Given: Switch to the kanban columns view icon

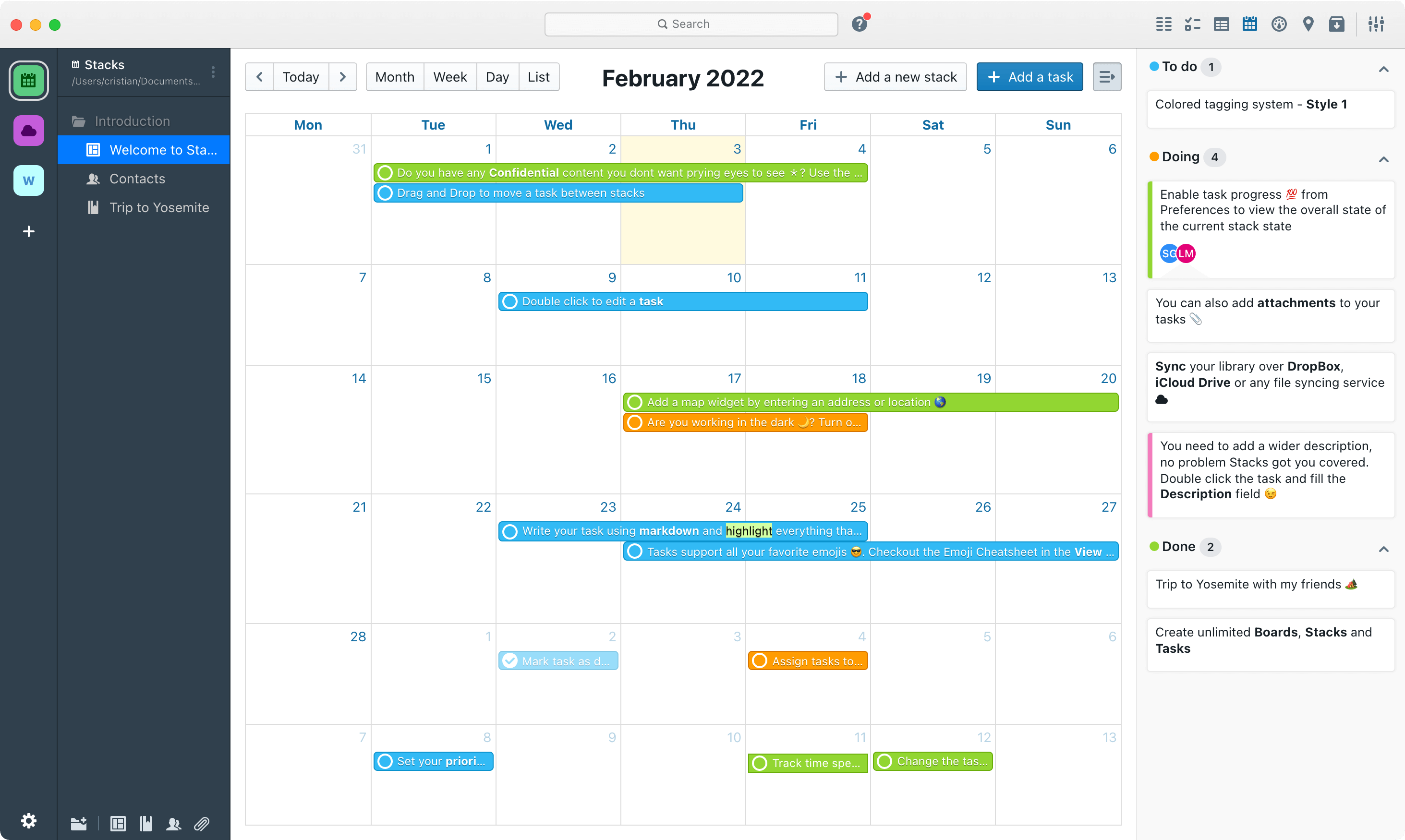Looking at the screenshot, I should pos(1164,24).
